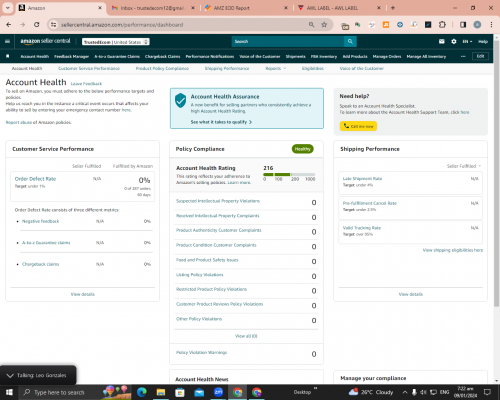
Task: Open Late Shipment Rate link
Action: point(362,179)
